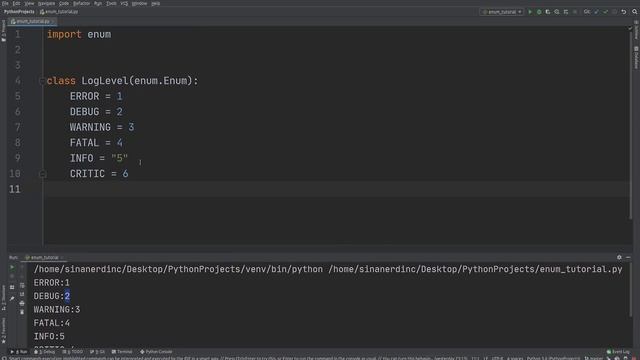Click the greyed-out Stop button in toolbar
Screen dimensions: 640x360
point(575,12)
